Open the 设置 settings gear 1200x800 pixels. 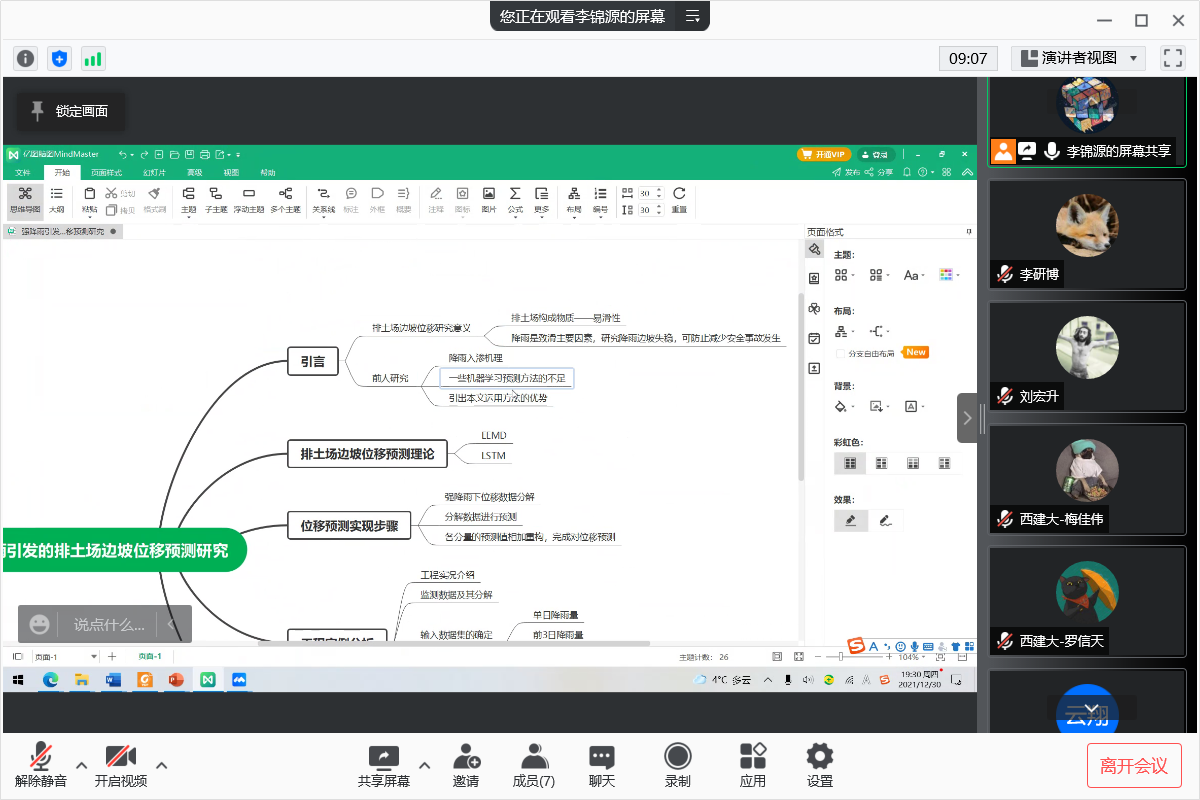[820, 765]
